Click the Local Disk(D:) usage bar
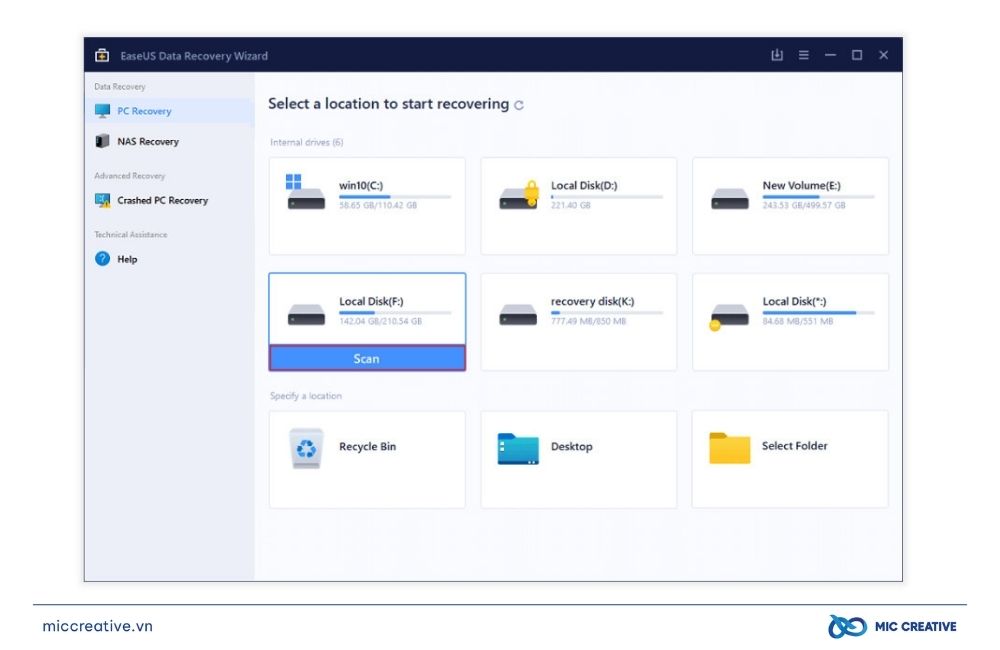Image resolution: width=1000 pixels, height=650 pixels. [607, 197]
